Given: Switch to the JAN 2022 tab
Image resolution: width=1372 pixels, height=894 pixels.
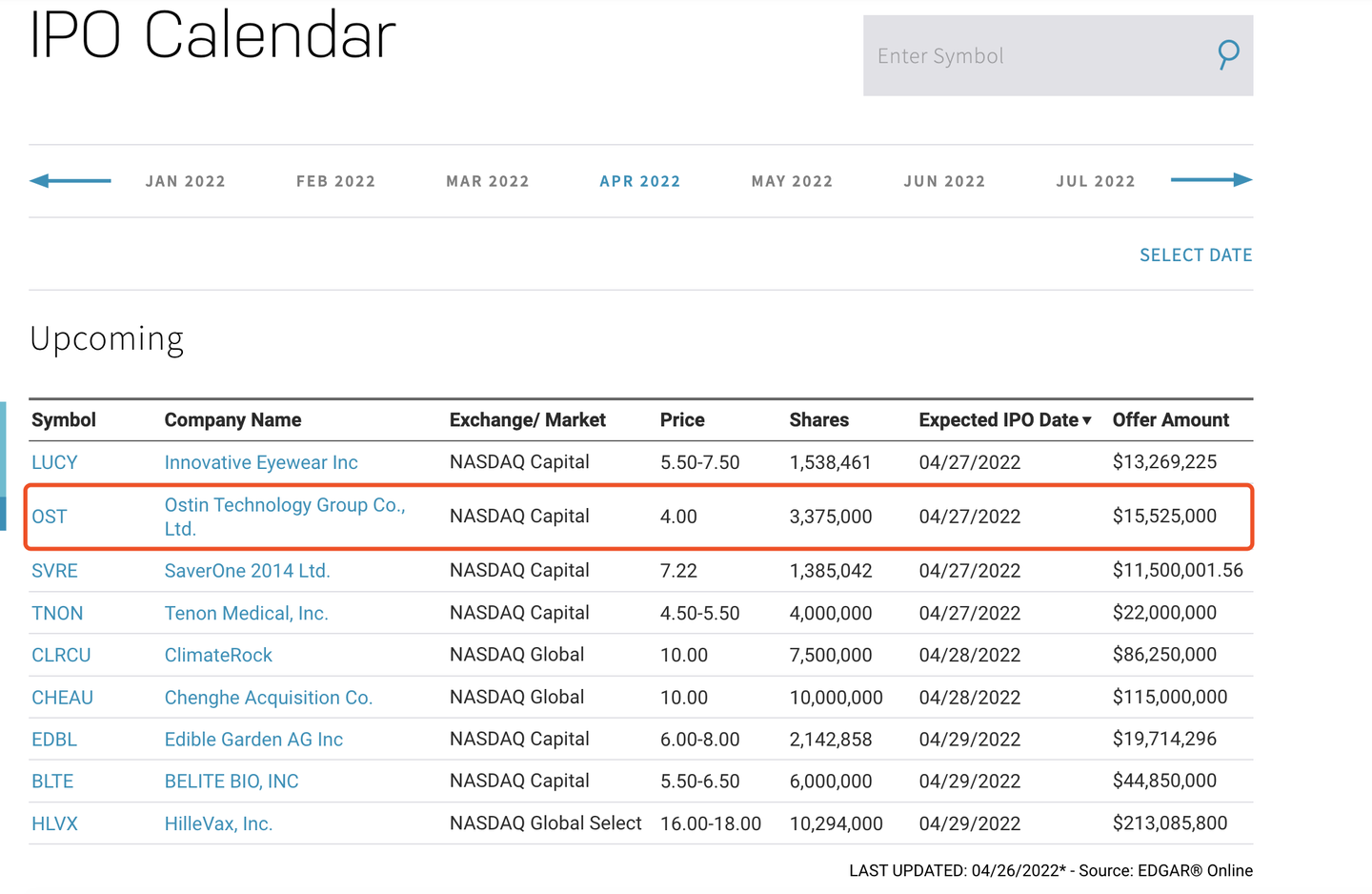Looking at the screenshot, I should pyautogui.click(x=186, y=181).
